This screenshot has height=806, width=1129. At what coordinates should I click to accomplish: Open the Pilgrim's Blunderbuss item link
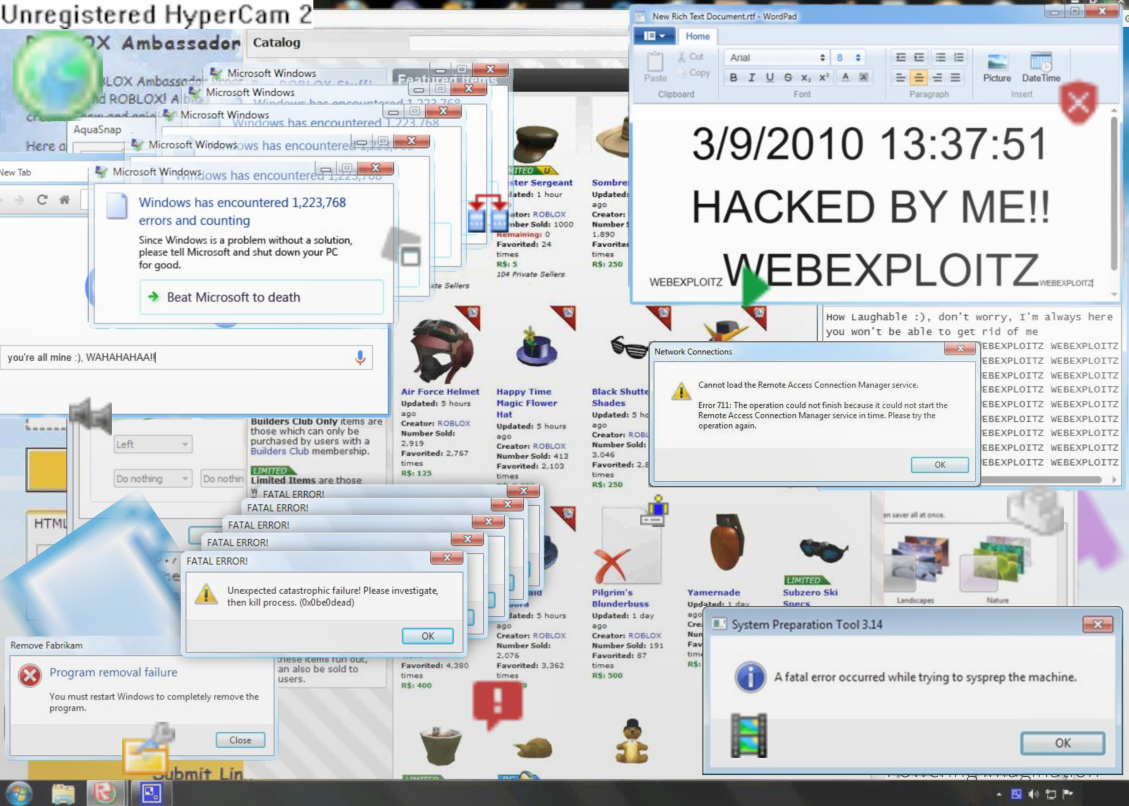coord(620,598)
